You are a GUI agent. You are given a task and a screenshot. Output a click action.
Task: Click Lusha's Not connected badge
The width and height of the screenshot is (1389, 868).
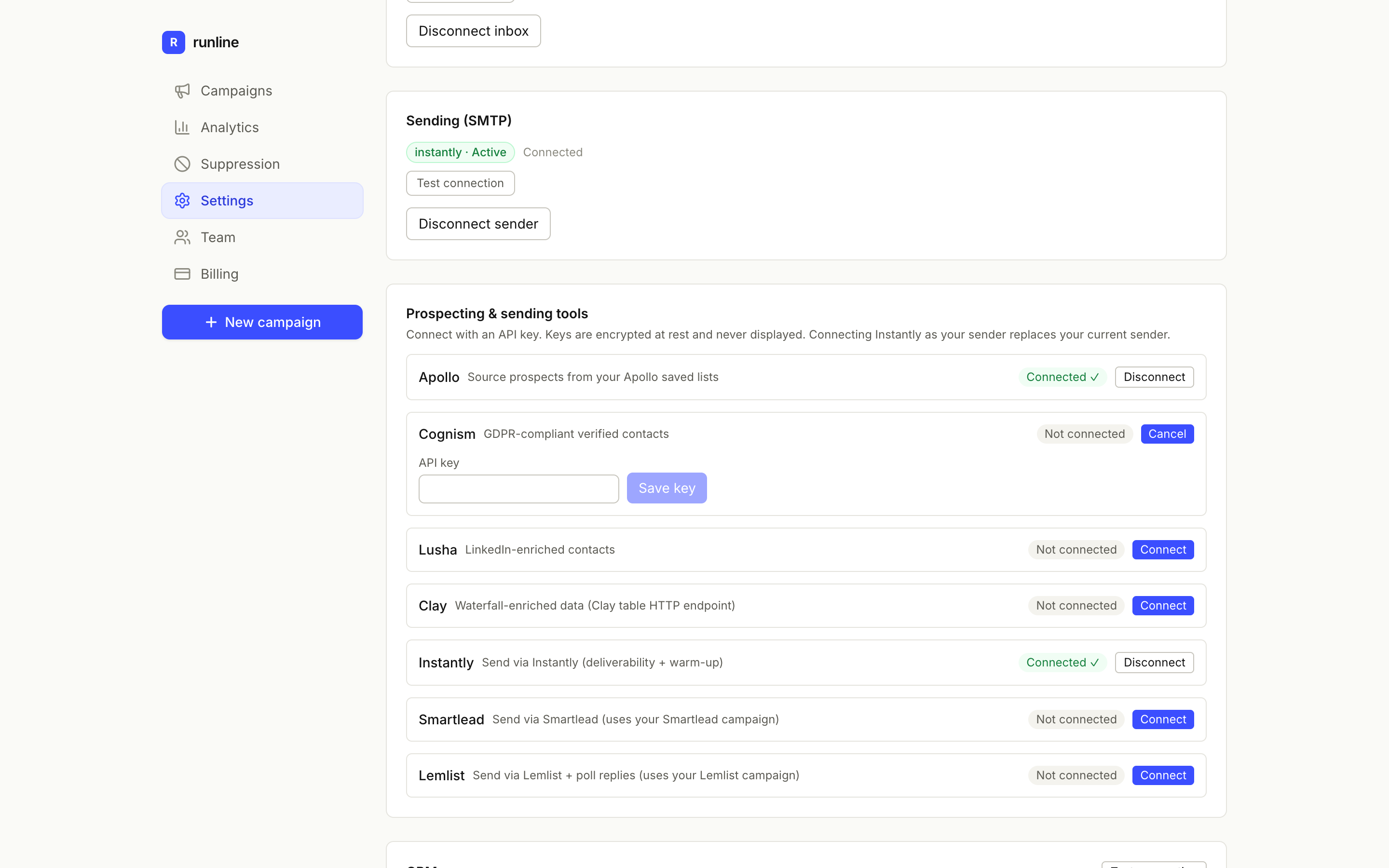click(x=1076, y=550)
